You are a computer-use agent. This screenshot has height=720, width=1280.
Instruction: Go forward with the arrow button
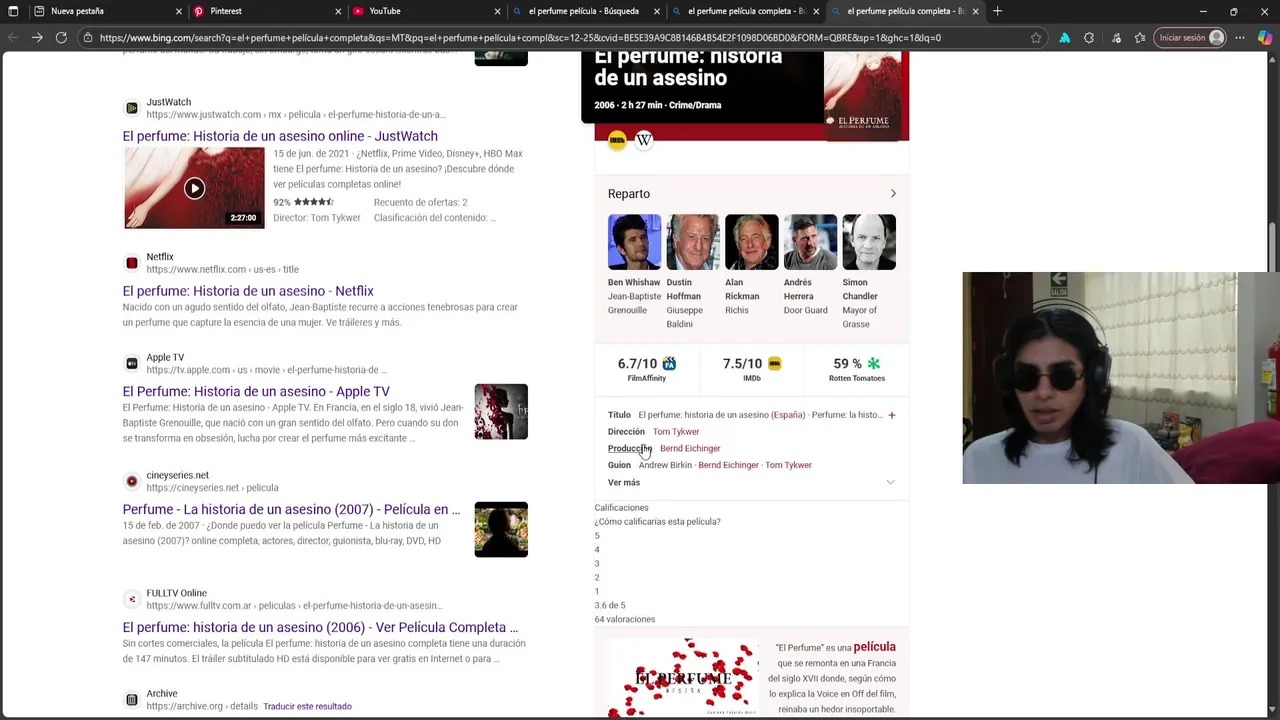coord(37,38)
